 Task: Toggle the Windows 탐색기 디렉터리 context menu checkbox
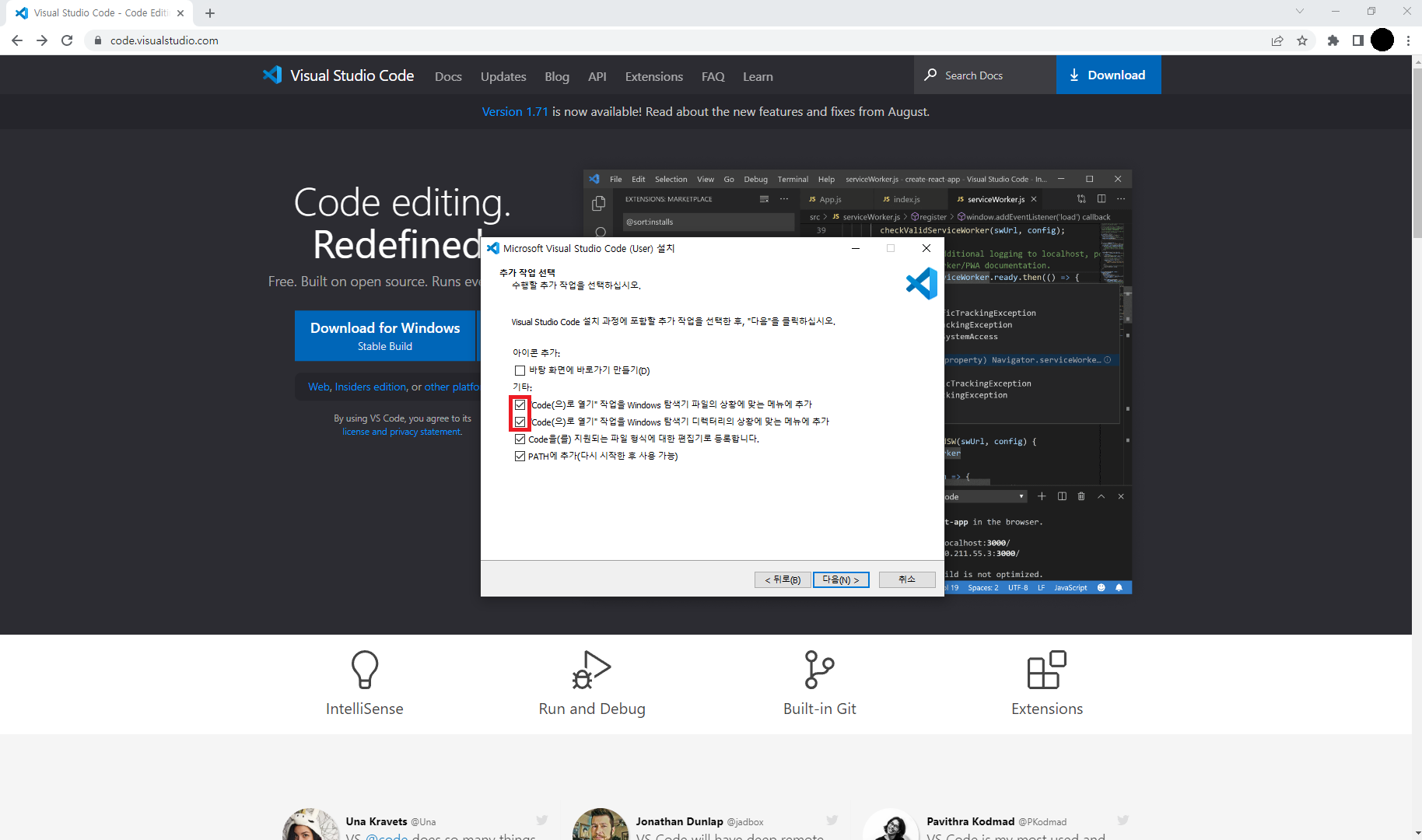click(x=520, y=422)
